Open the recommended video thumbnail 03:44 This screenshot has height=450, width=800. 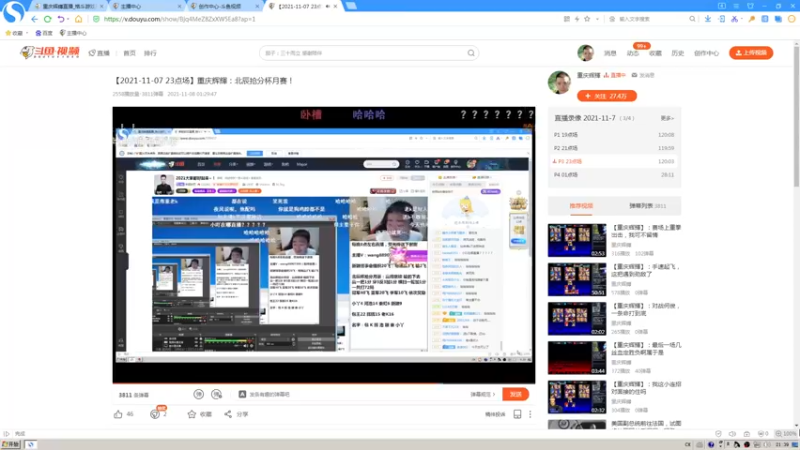[x=577, y=358]
